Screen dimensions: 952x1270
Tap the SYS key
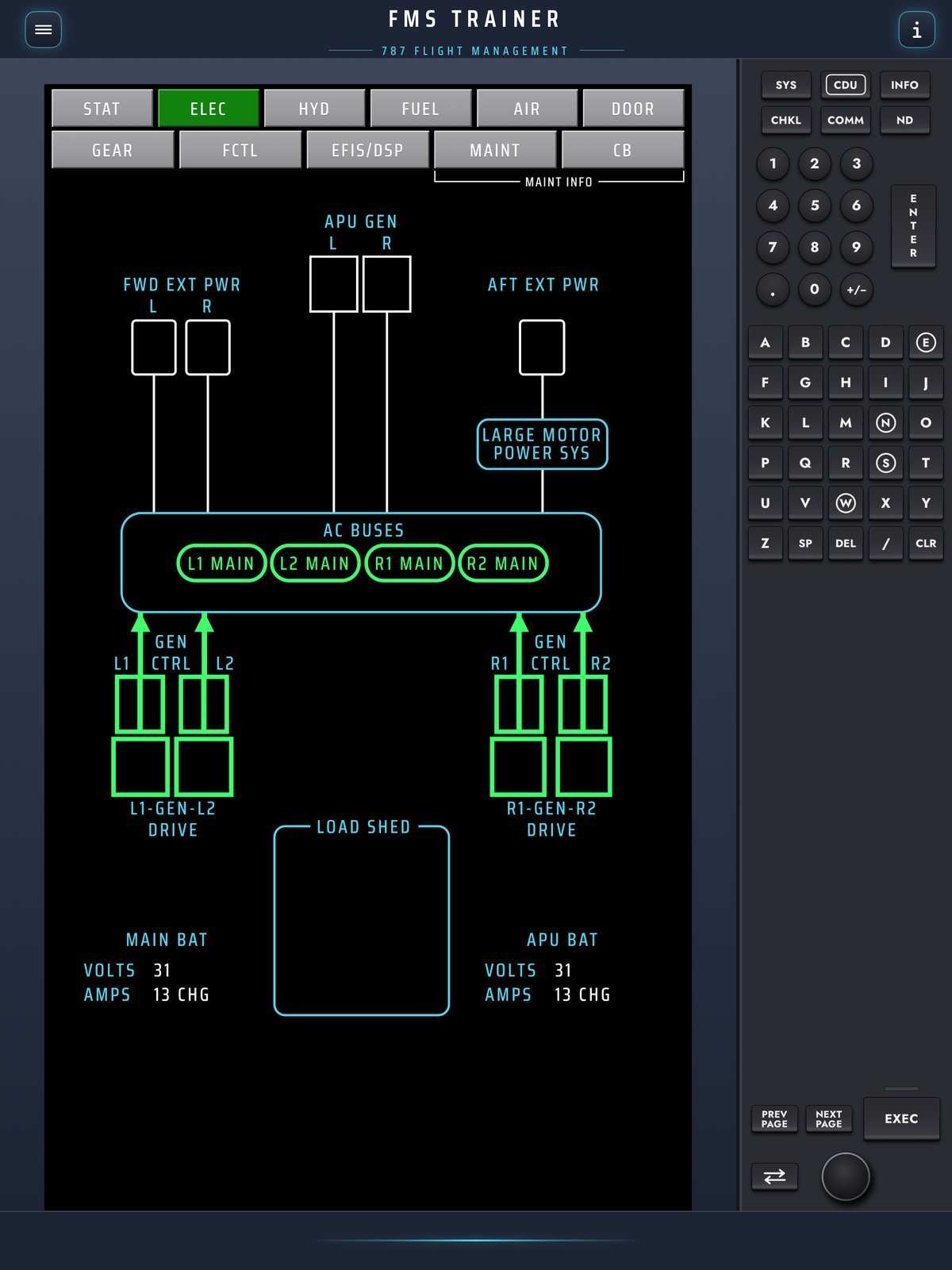pyautogui.click(x=786, y=85)
